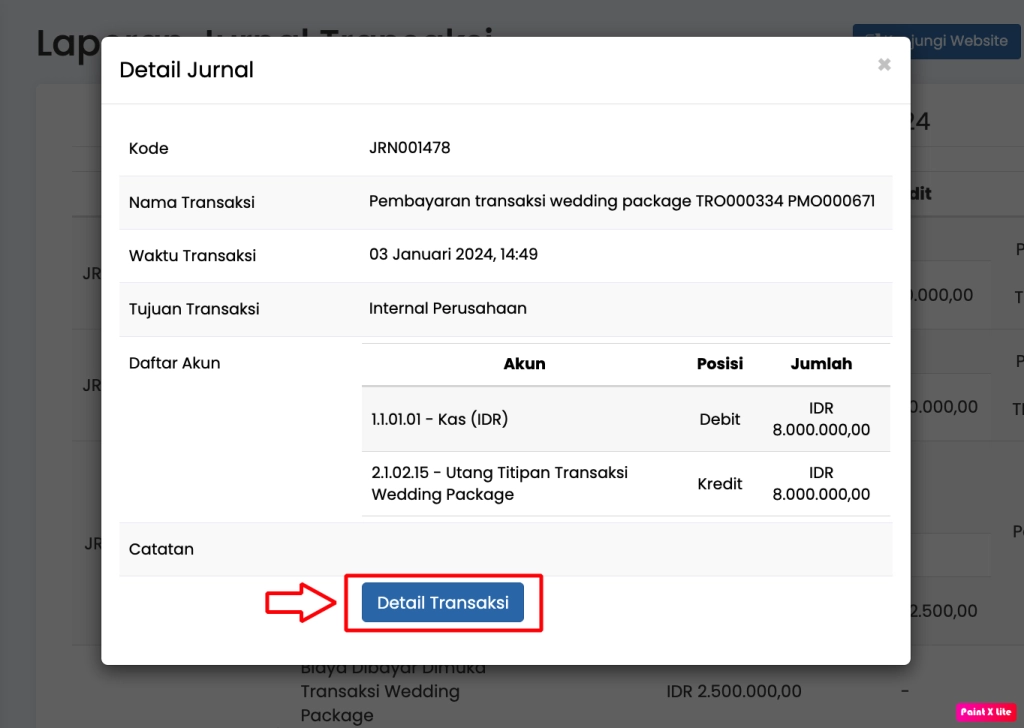Click the Paint X Lite watermark badge
1024x728 pixels.
[x=986, y=712]
